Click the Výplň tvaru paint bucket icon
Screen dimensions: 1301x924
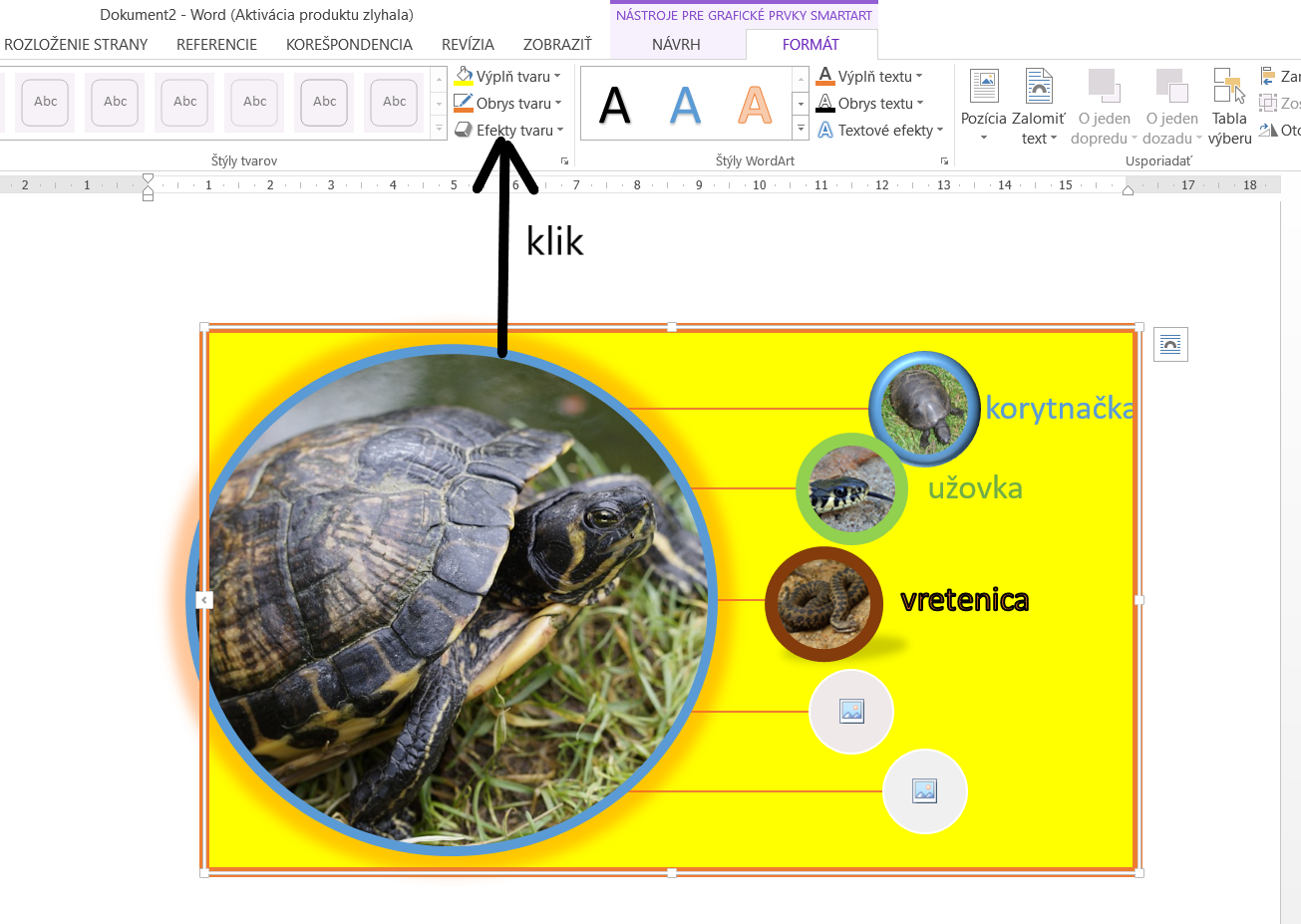point(464,77)
